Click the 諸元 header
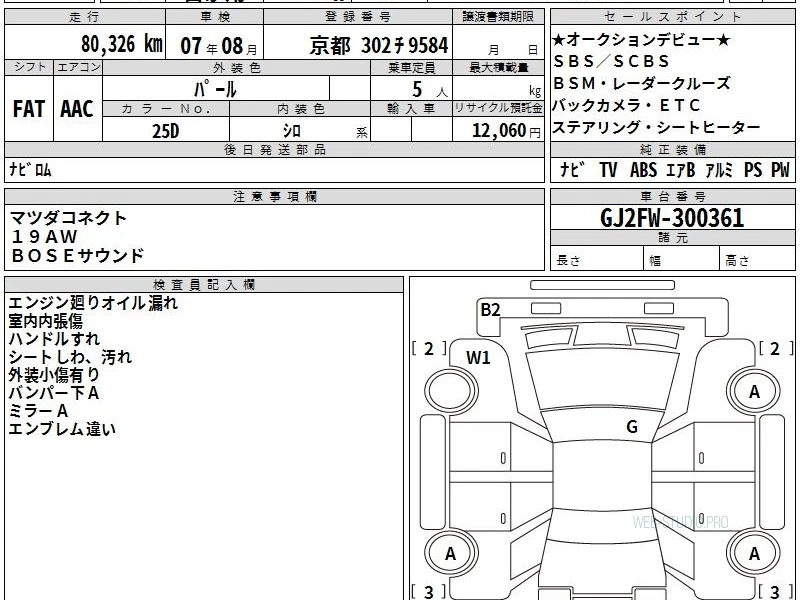The height and width of the screenshot is (600, 800). point(672,237)
